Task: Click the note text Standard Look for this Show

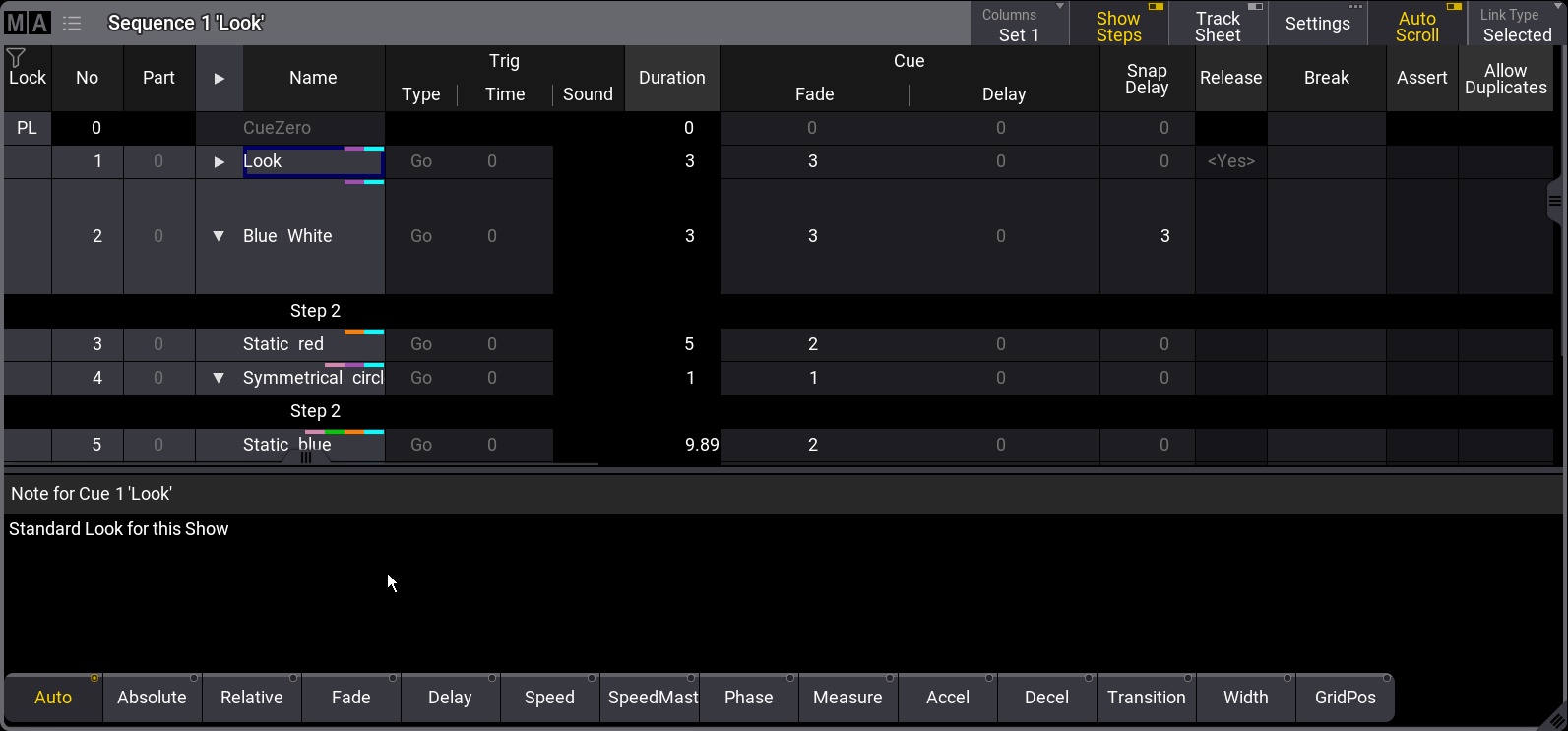Action: coord(119,529)
